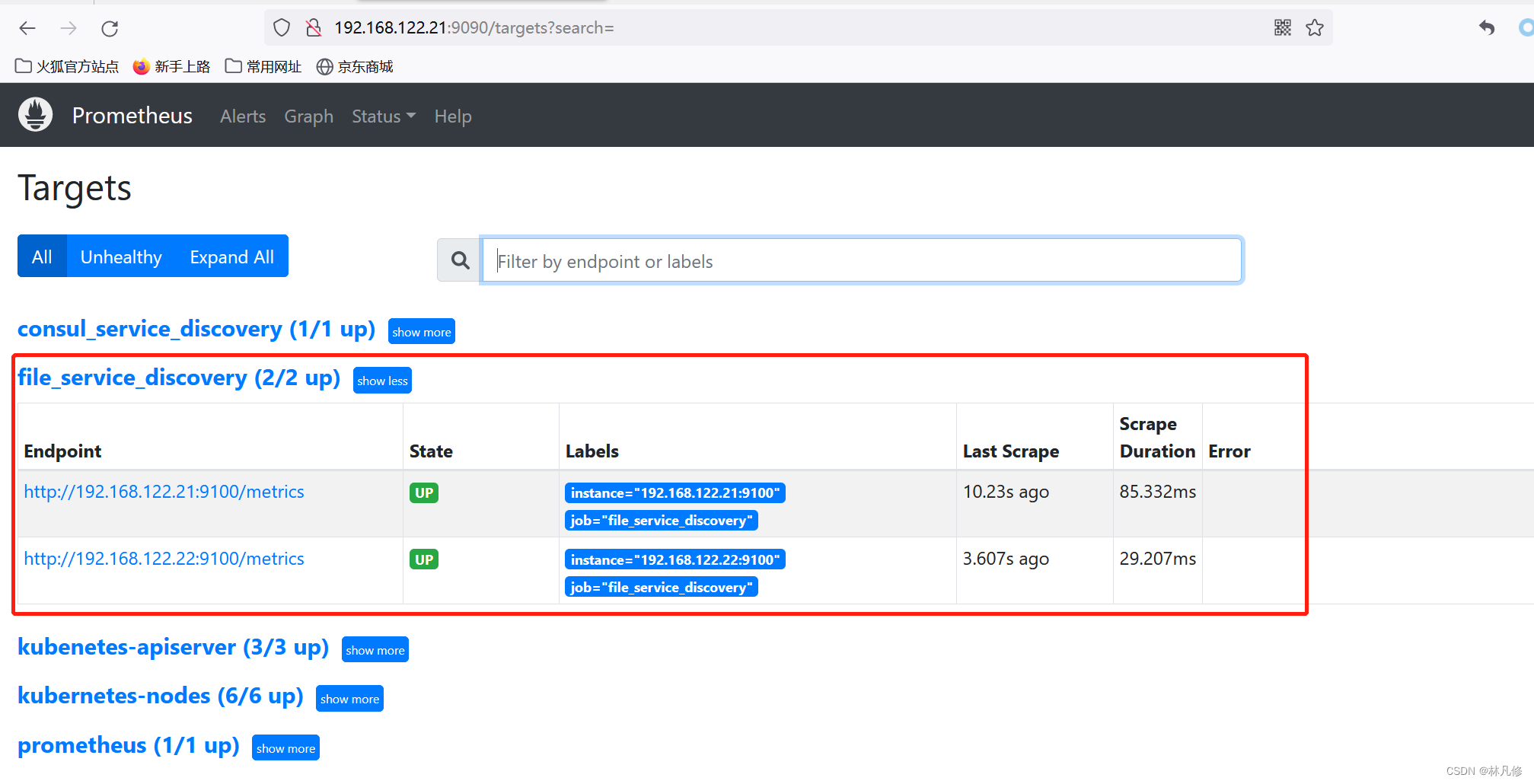
Task: Click the 29.207ms scrape duration
Action: coord(1157,559)
